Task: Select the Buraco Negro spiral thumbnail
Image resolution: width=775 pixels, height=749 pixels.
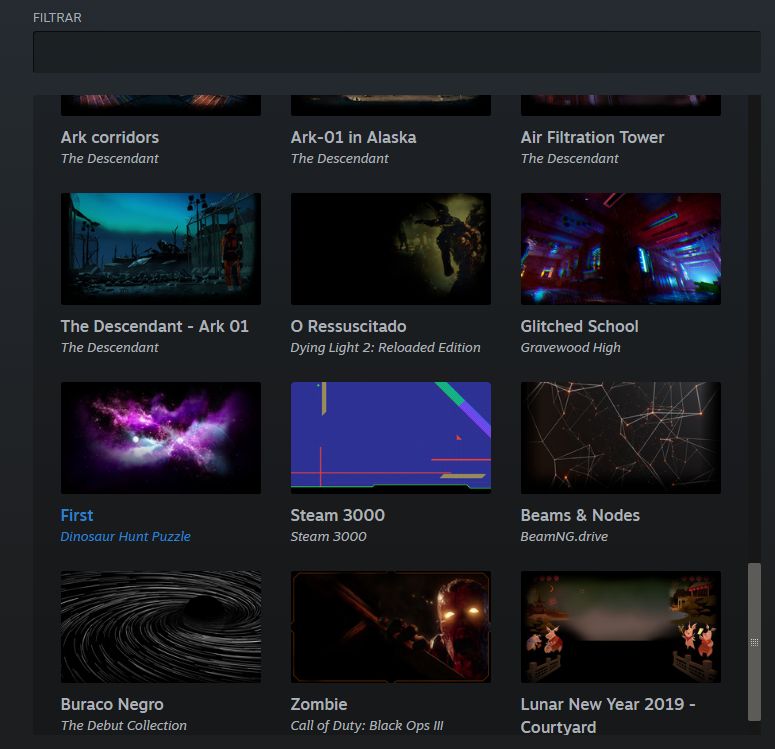Action: 161,627
